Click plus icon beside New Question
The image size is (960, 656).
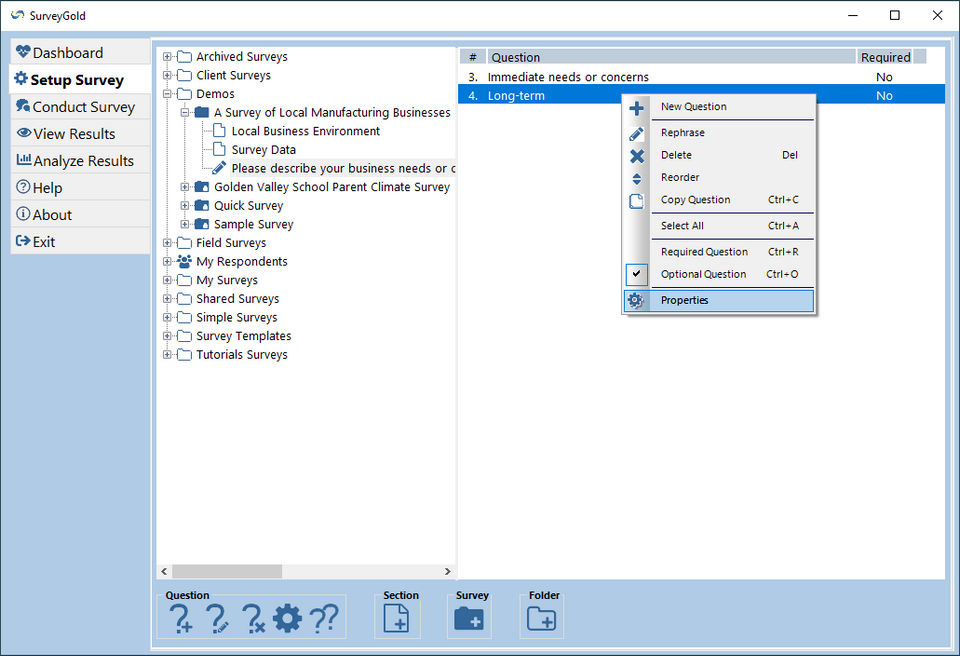637,108
